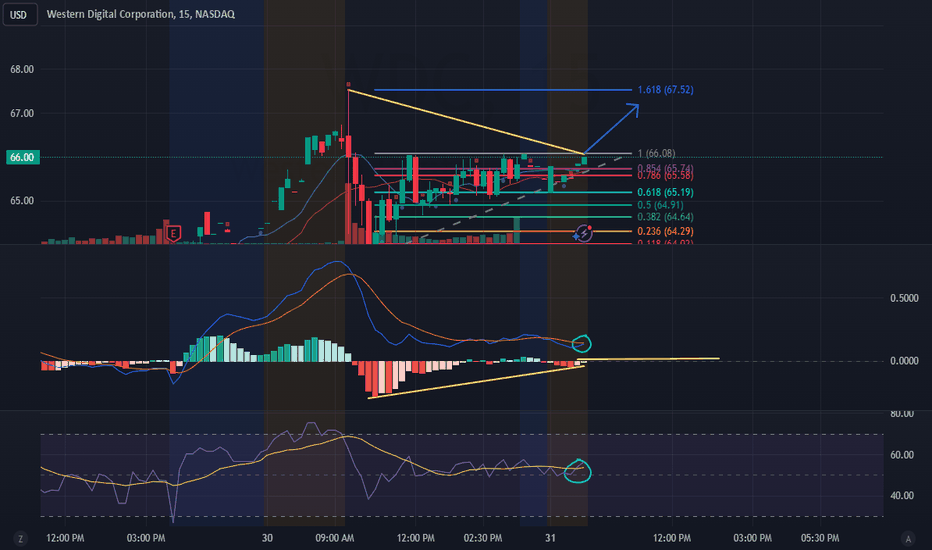Select the 0.854 (65.74) Fibonacci label

(665, 168)
